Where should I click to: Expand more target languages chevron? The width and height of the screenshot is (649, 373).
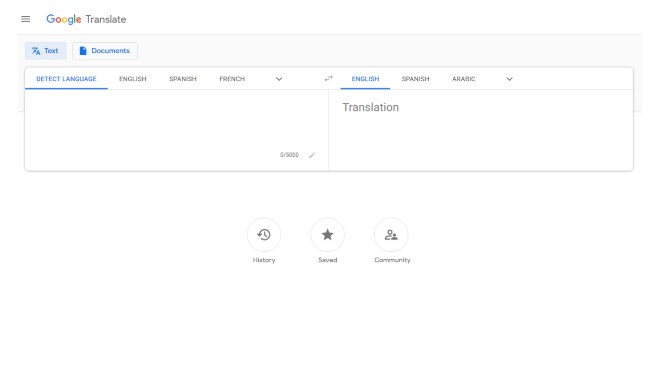(510, 79)
